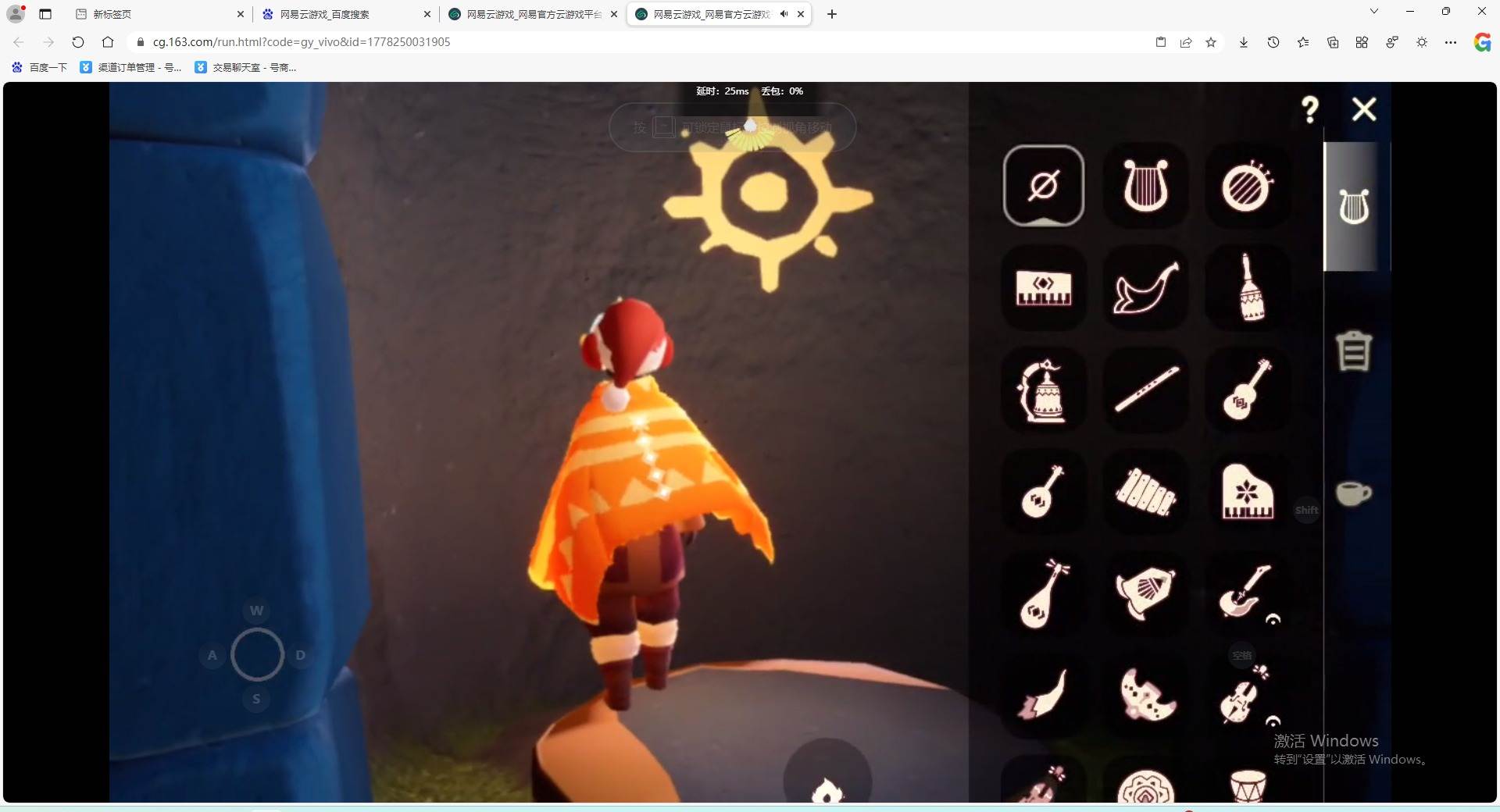Expand the tab search dropdown chevron
Screen dimensions: 1500x812
[1374, 12]
